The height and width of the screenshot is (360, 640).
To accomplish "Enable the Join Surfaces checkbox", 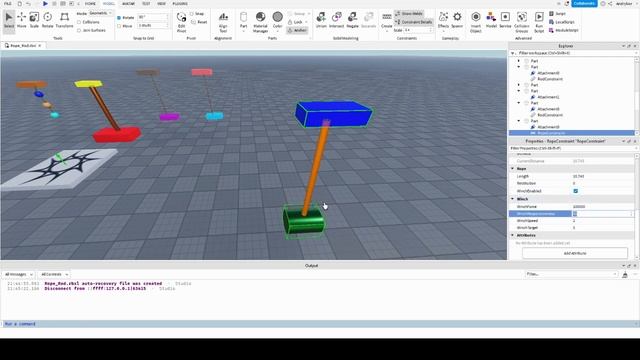I will 79,30.
